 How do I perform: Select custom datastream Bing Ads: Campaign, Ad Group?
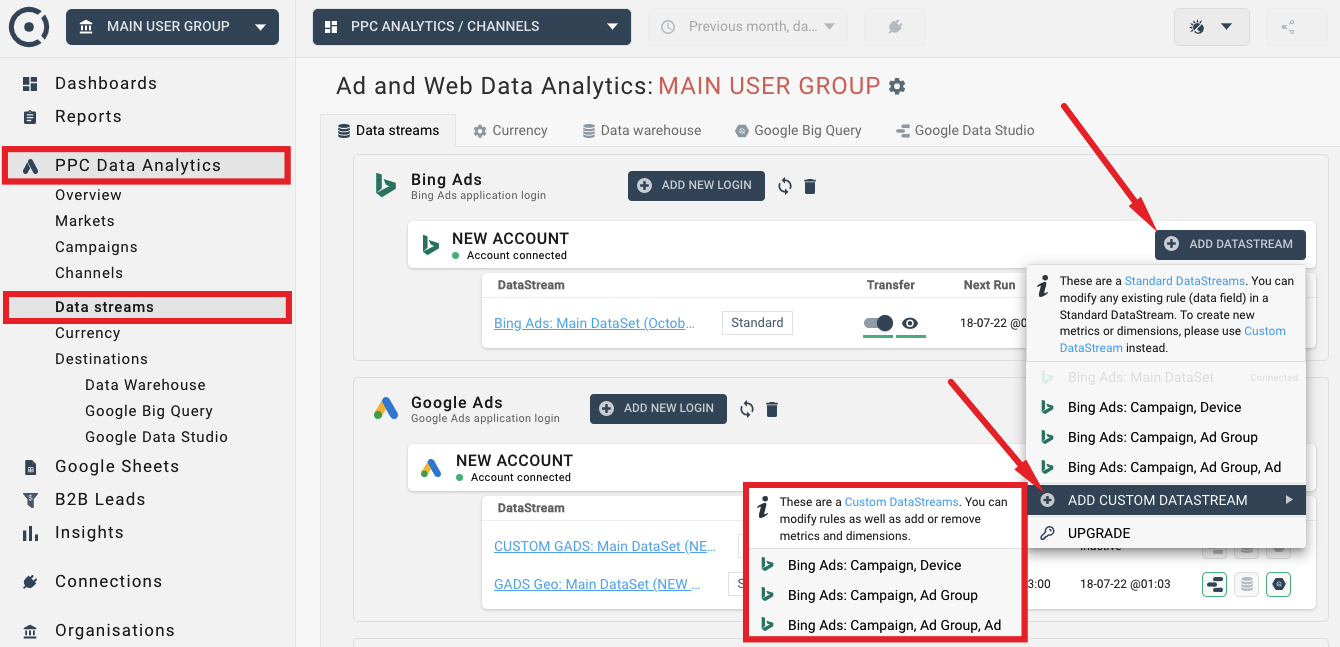tap(884, 595)
